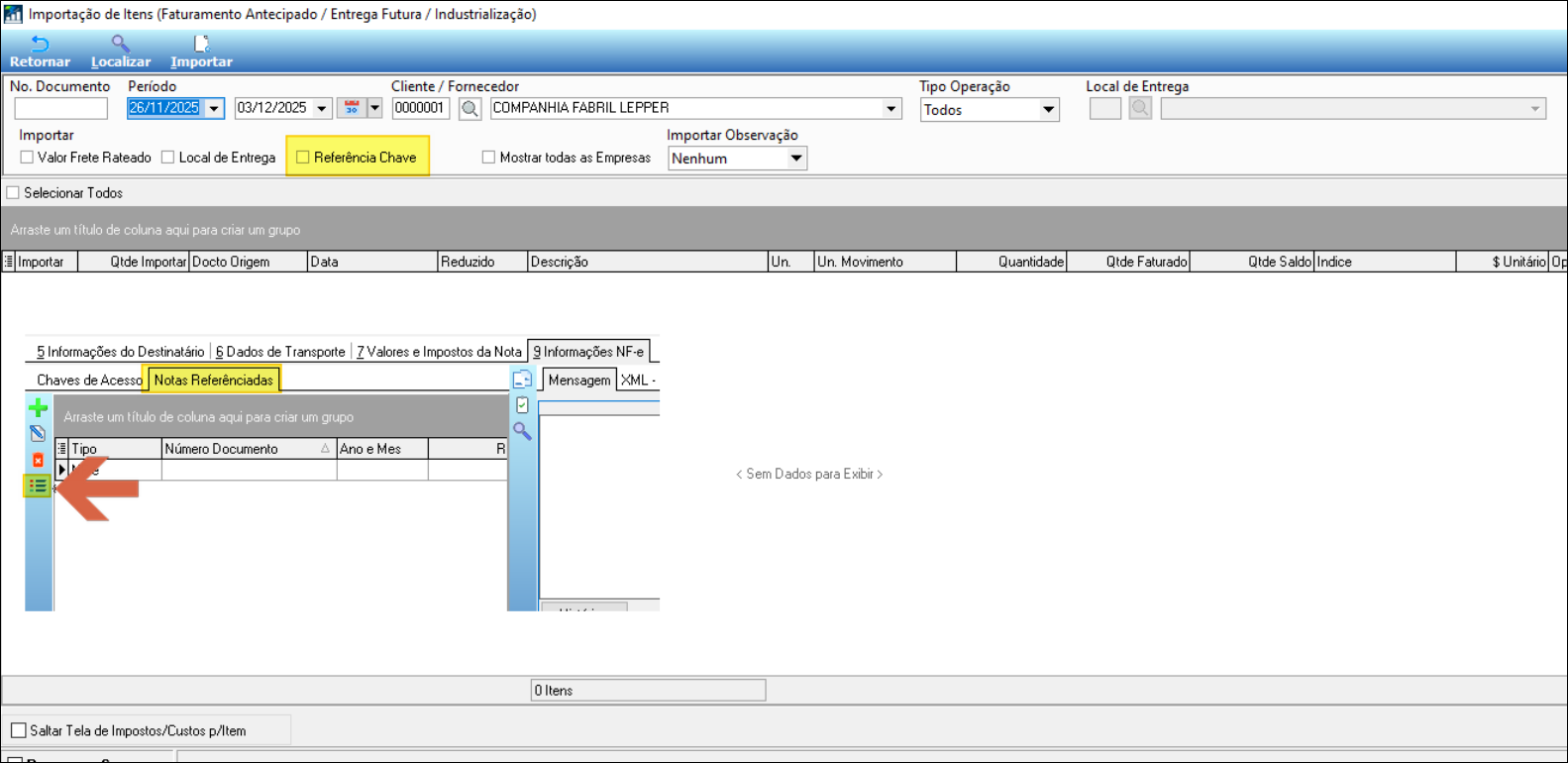Check the Valor Frete Rateado option
The width and height of the screenshot is (1568, 763).
27,158
